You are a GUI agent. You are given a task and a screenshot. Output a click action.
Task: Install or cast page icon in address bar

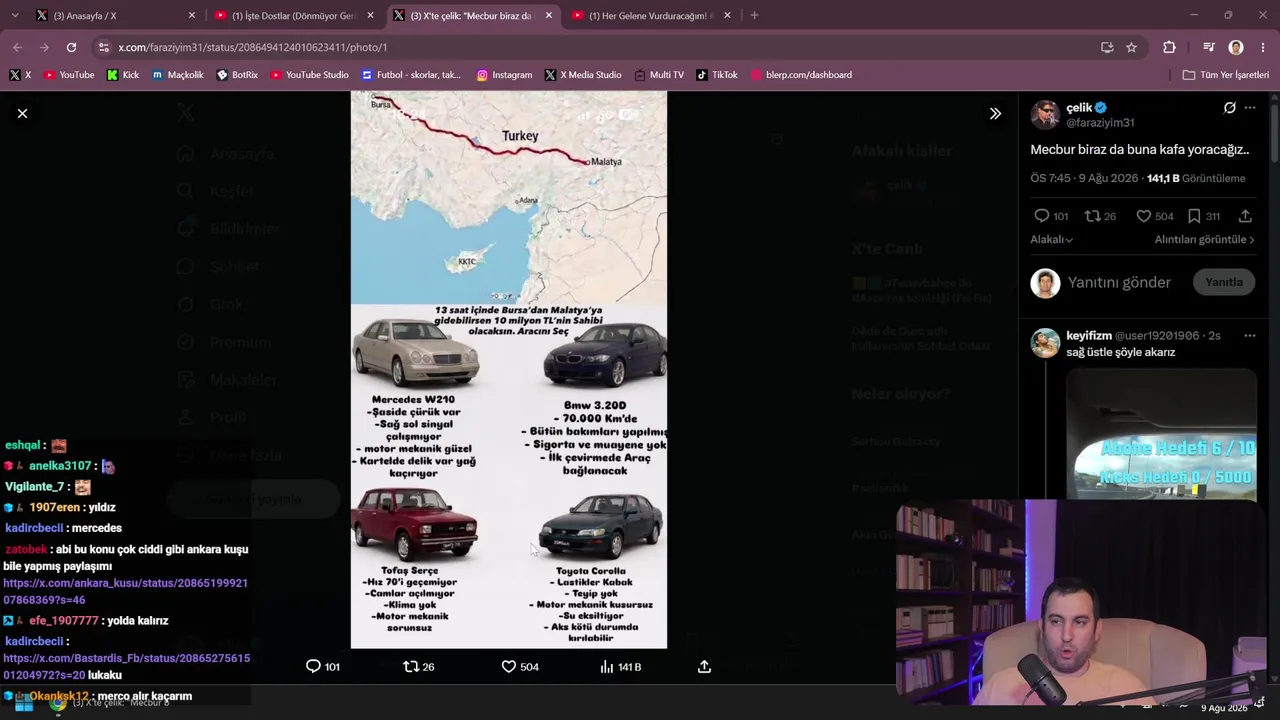click(1107, 47)
